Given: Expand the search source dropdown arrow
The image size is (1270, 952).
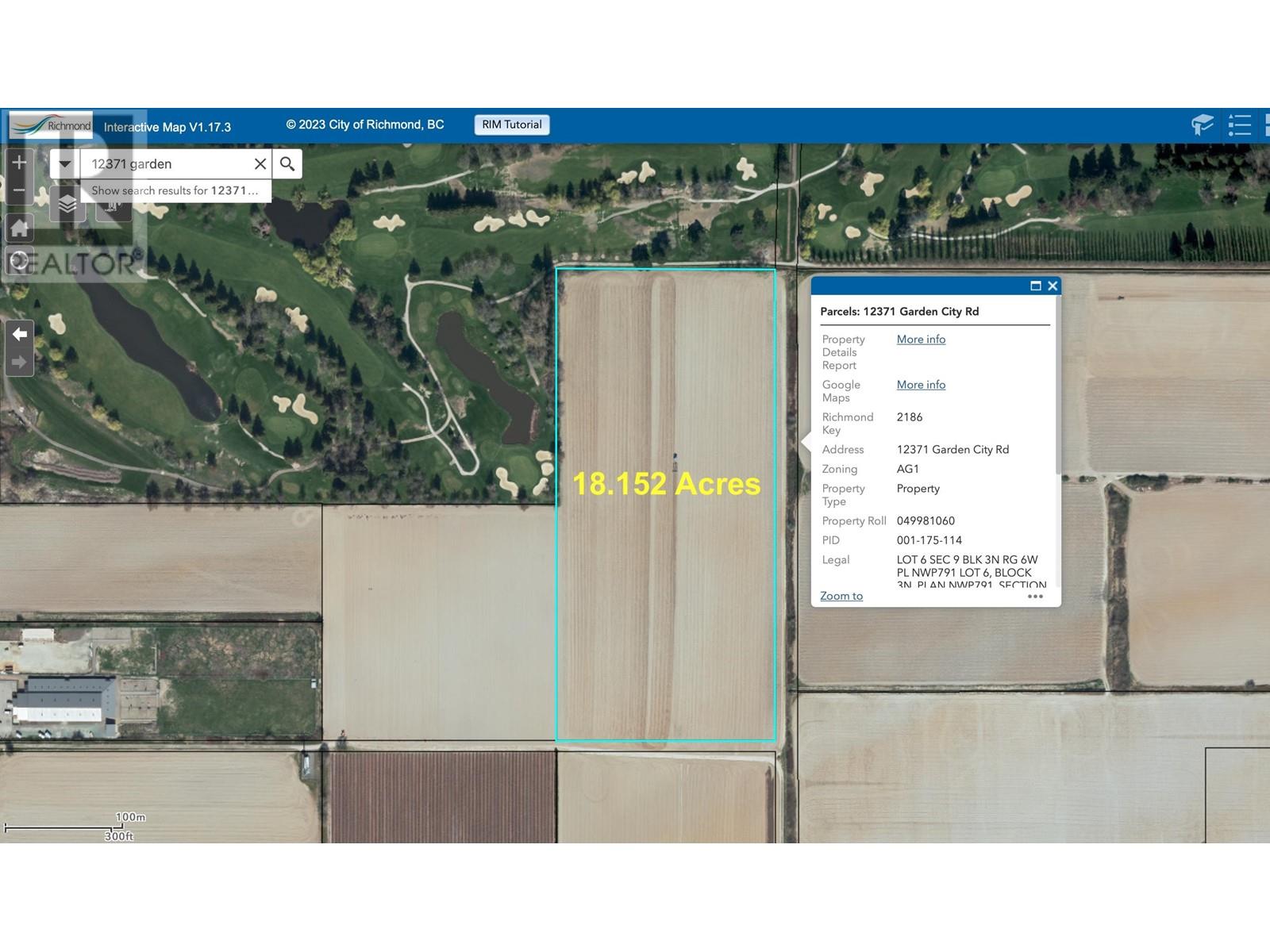Looking at the screenshot, I should [x=65, y=164].
